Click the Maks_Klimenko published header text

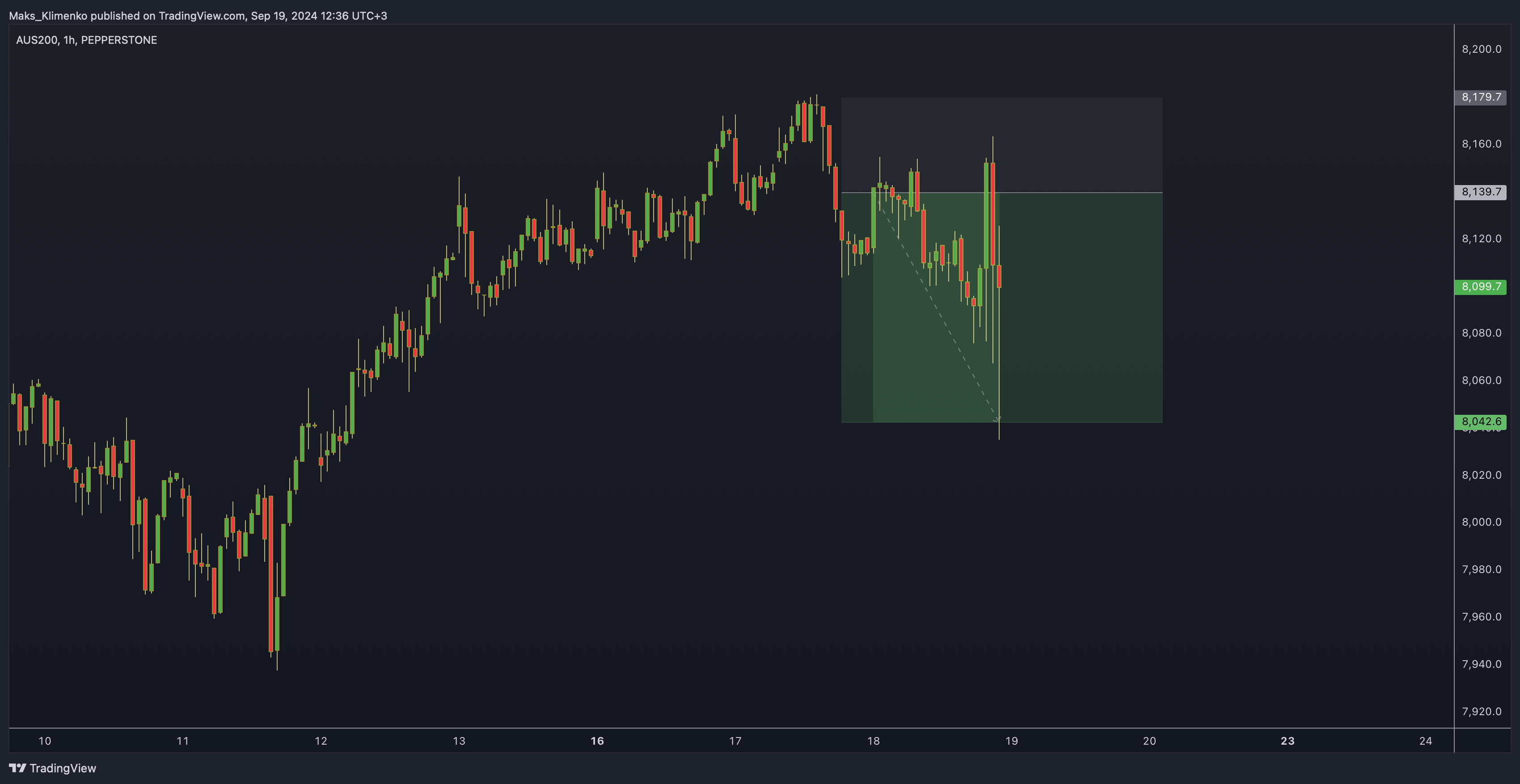[x=198, y=16]
